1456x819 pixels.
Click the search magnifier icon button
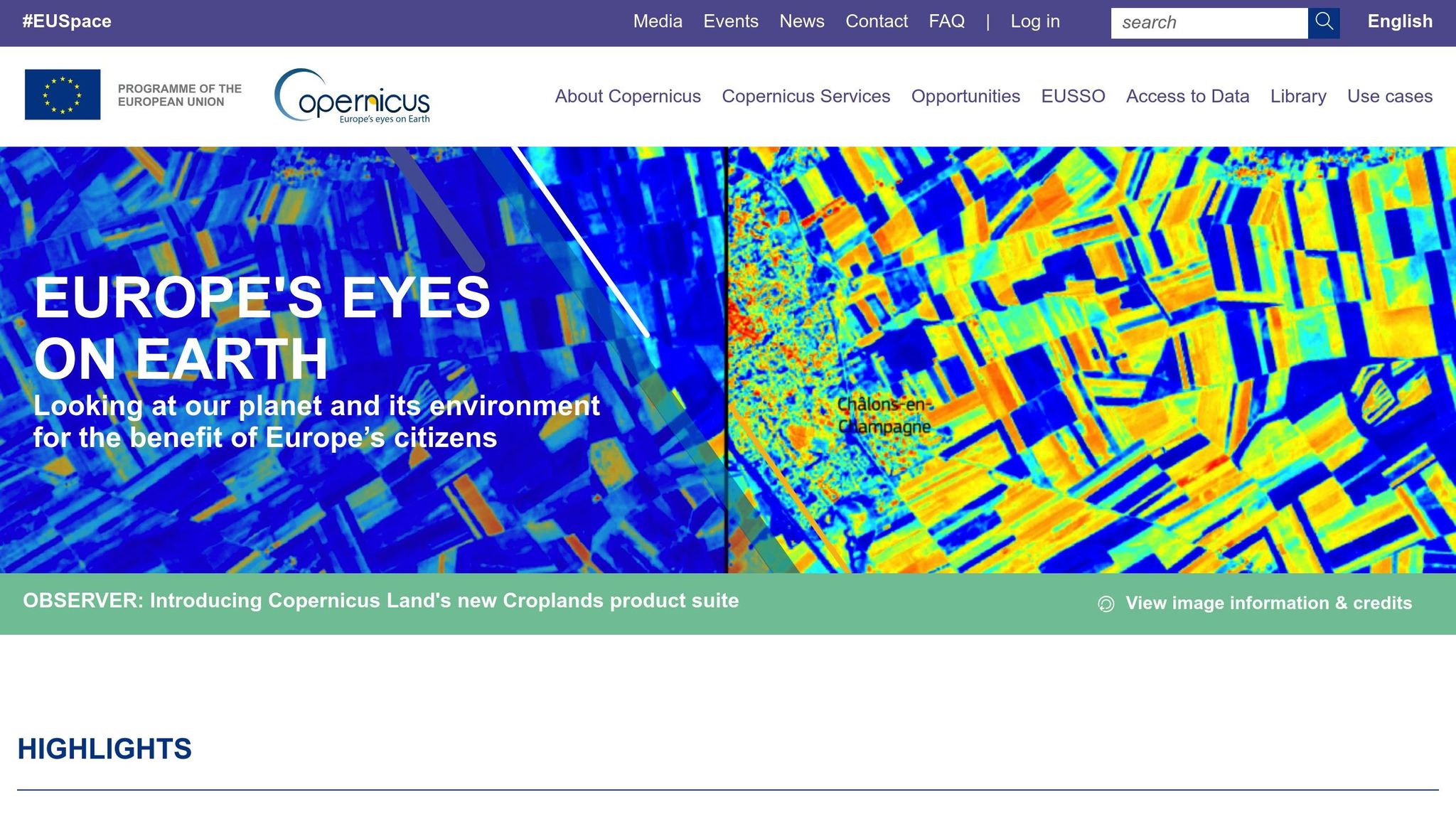click(x=1323, y=23)
